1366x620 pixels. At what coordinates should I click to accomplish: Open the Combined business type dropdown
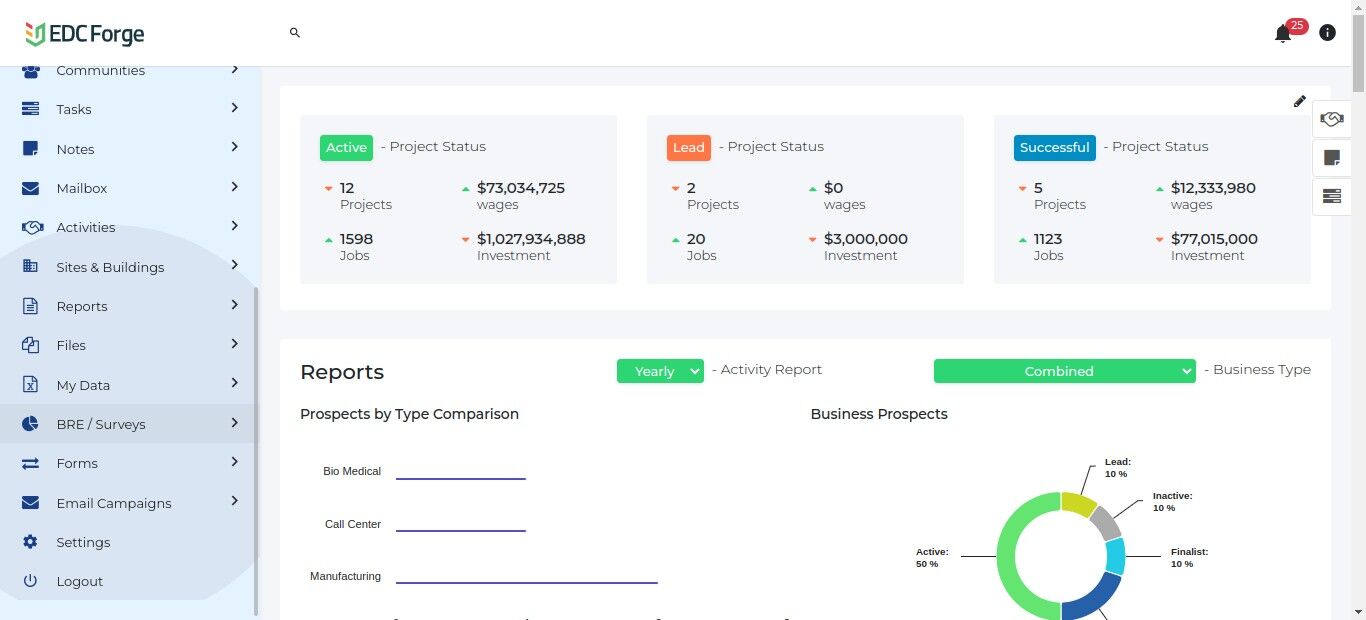[1064, 371]
